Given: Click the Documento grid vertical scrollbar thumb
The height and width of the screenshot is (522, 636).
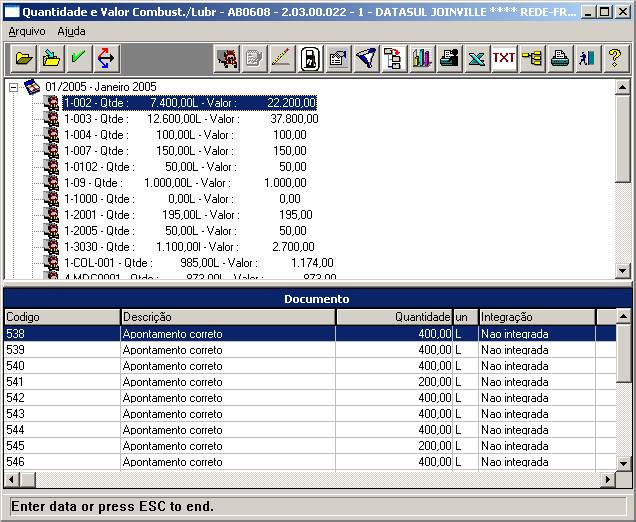Looking at the screenshot, I should (623, 352).
